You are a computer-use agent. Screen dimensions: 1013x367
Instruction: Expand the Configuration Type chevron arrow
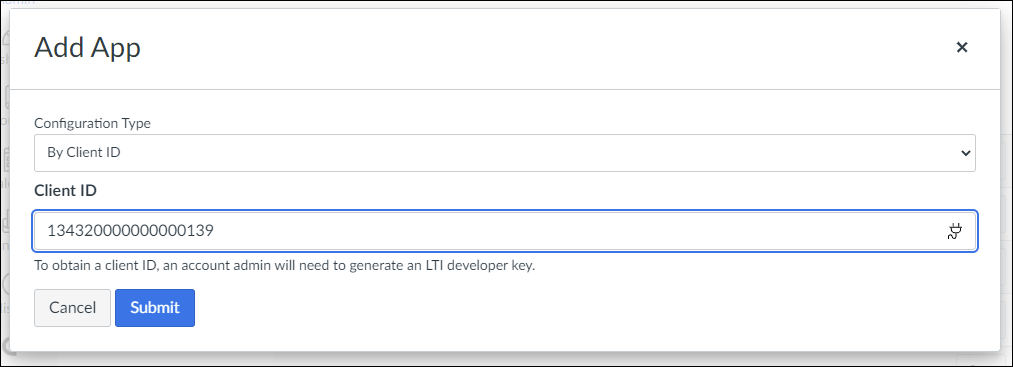[x=965, y=153]
